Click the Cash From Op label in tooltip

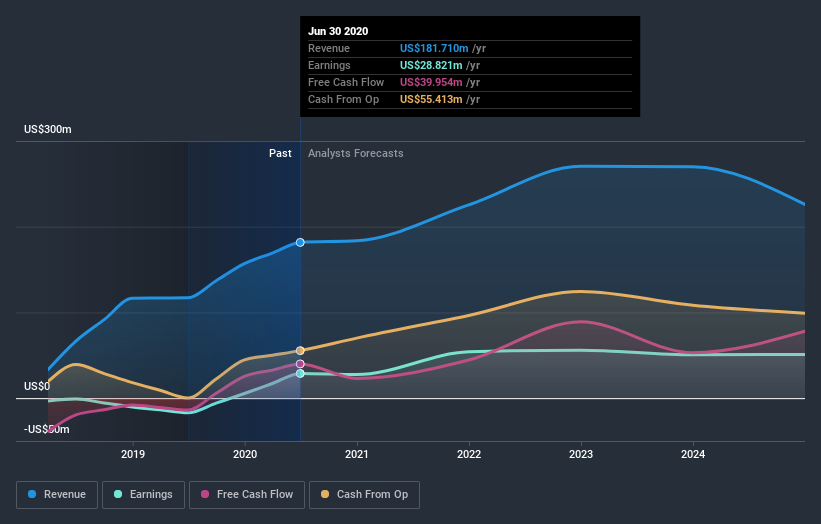coord(343,99)
